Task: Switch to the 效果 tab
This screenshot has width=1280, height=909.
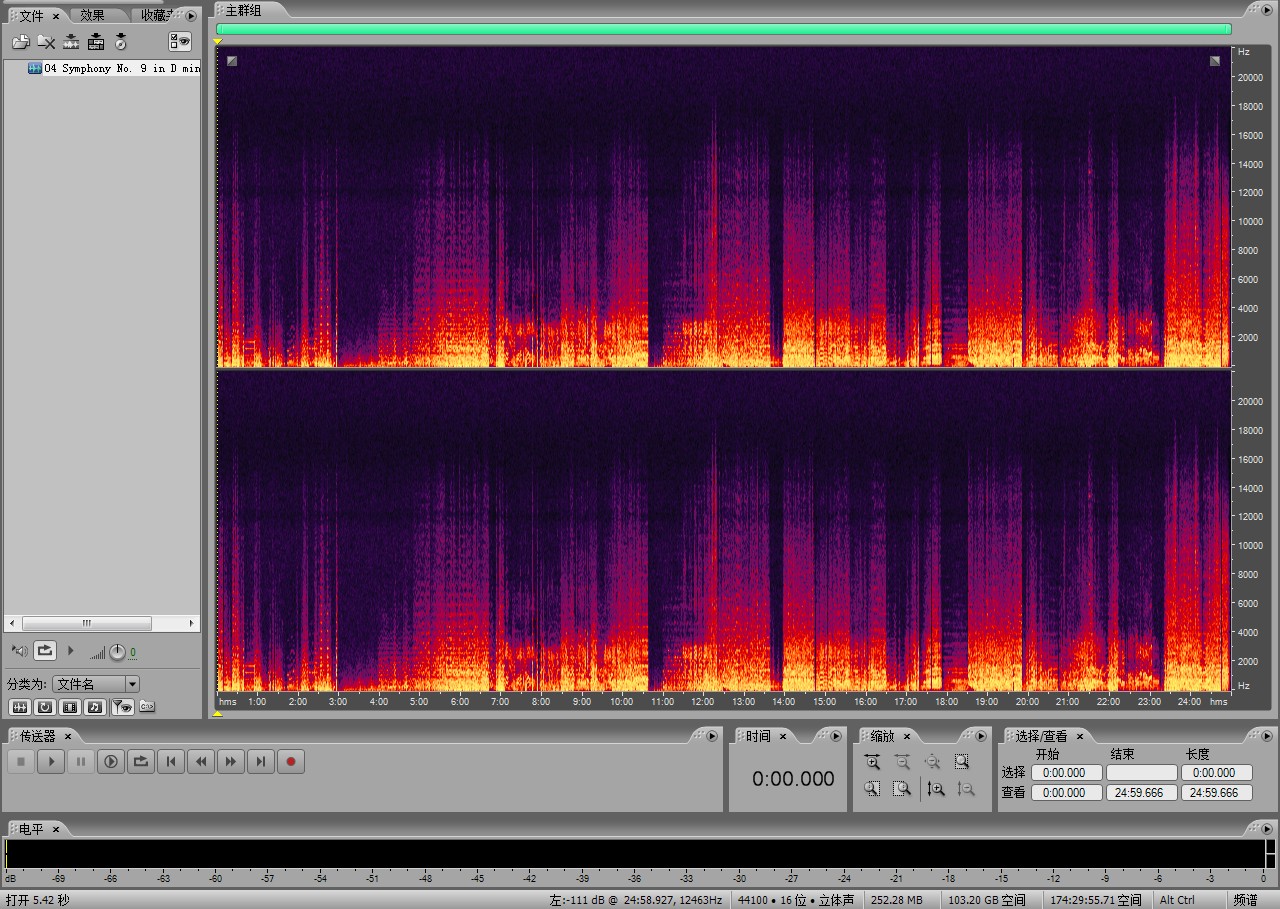Action: pyautogui.click(x=92, y=15)
